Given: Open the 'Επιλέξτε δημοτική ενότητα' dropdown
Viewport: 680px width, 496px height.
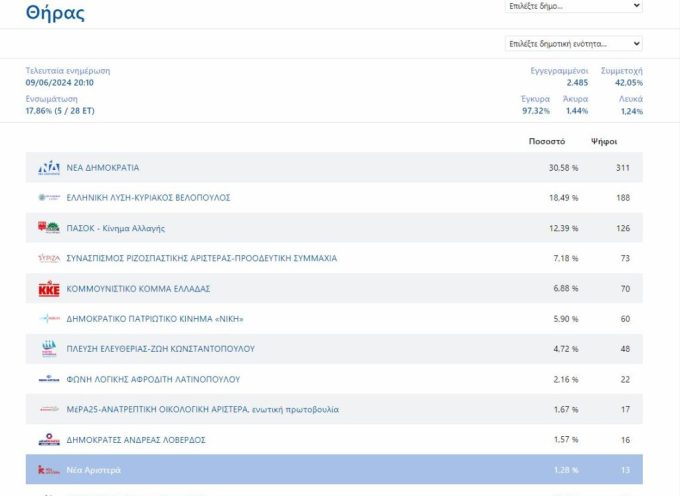Looking at the screenshot, I should (573, 43).
